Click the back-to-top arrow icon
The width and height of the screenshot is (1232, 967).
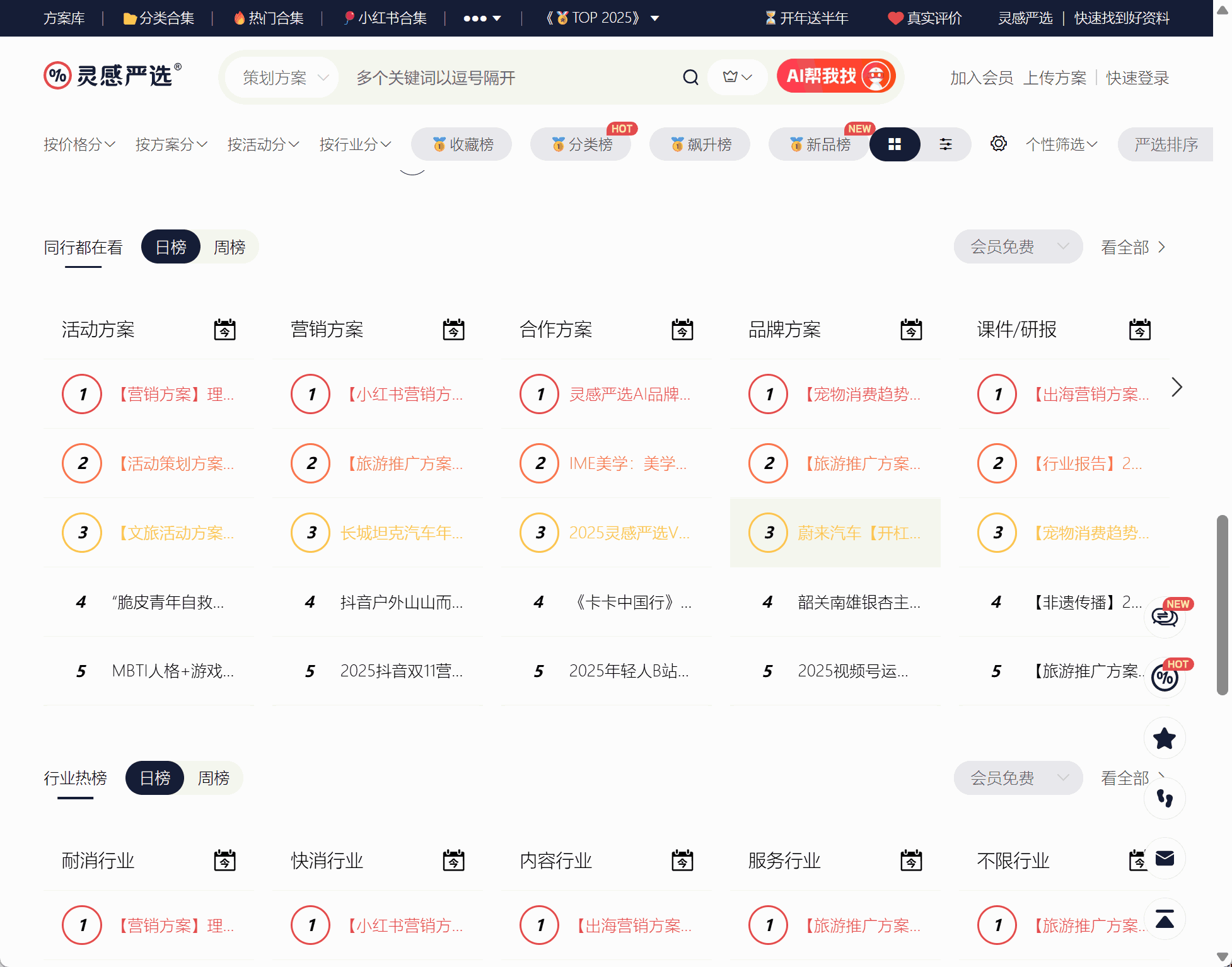pos(1164,919)
